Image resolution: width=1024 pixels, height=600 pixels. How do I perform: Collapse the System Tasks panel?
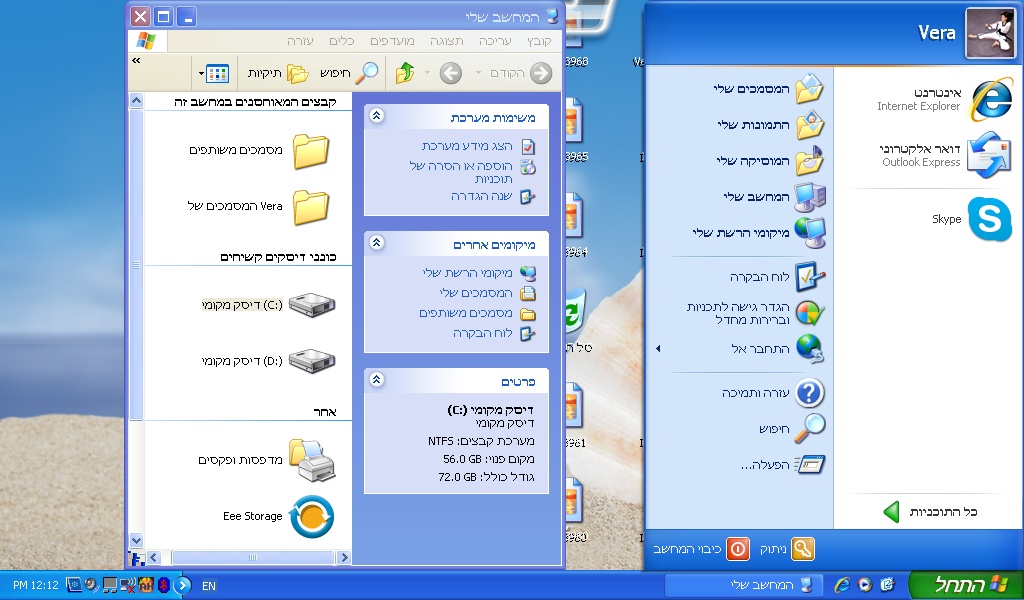coord(377,117)
